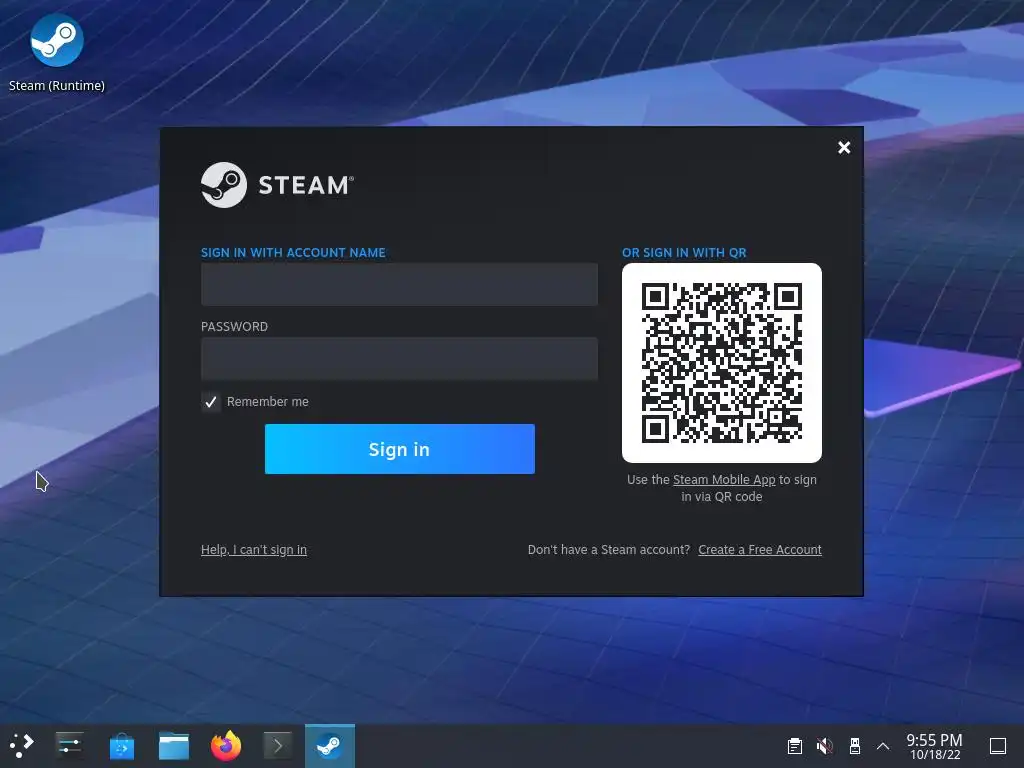Screen dimensions: 1024x768
Task: Open the clipboard tray icon
Action: pos(795,746)
